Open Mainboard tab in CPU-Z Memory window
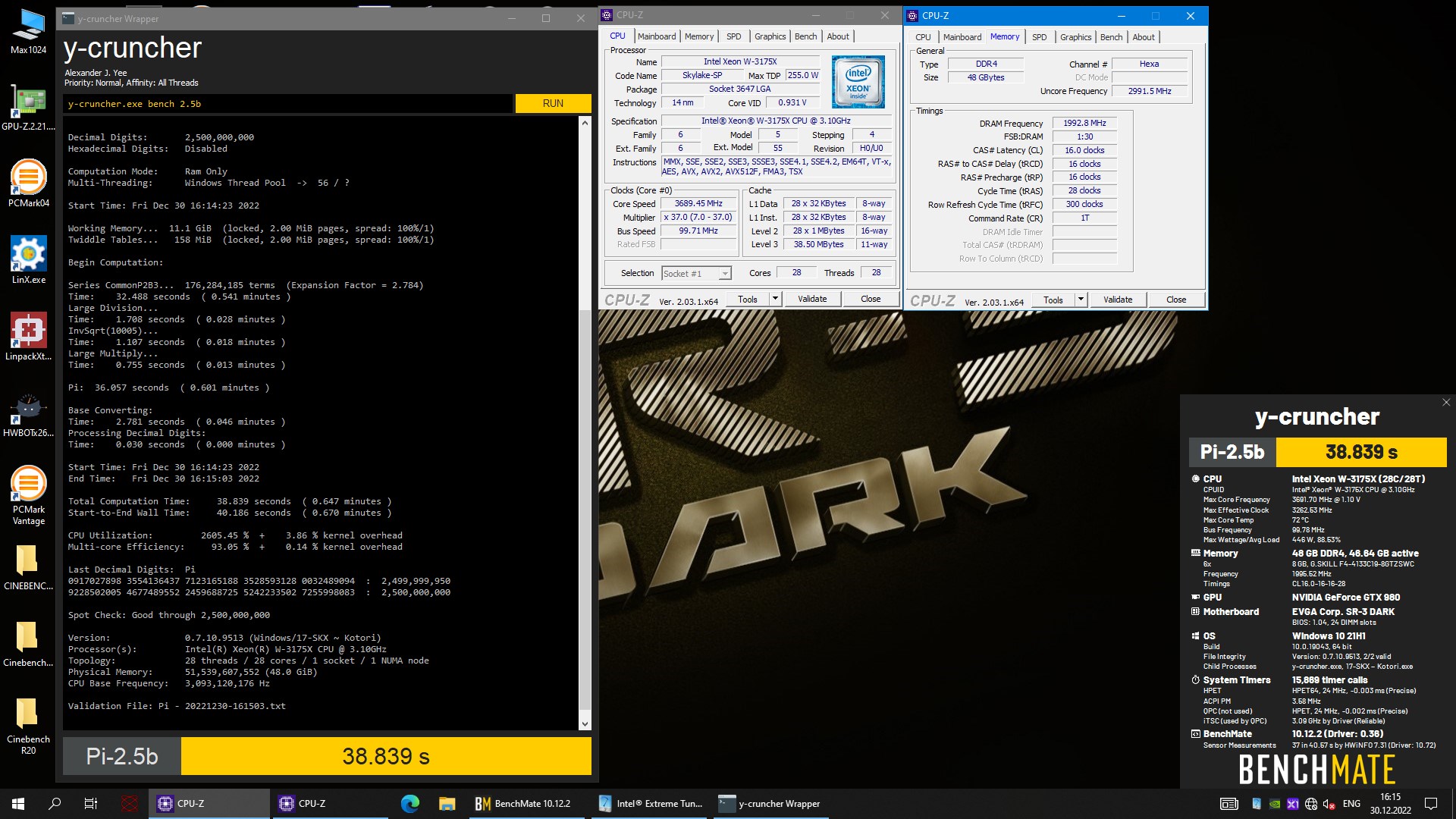 (x=962, y=37)
